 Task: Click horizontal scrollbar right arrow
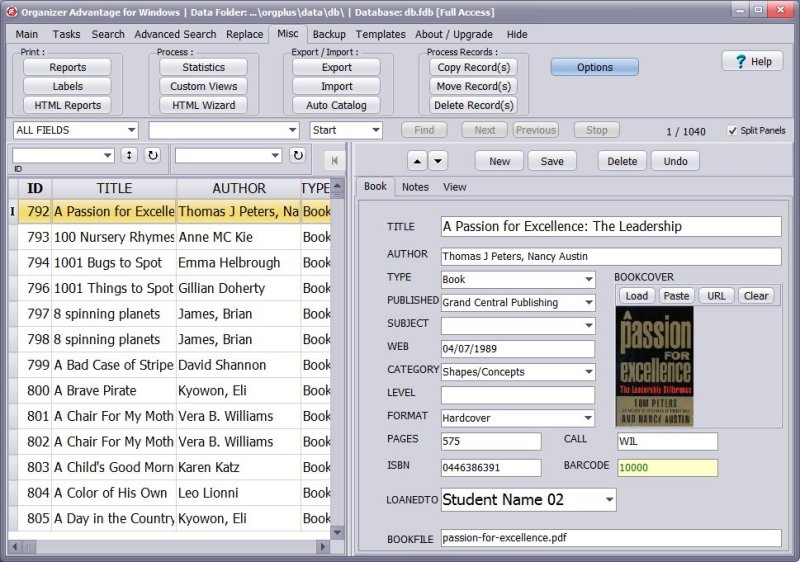pyautogui.click(x=322, y=547)
